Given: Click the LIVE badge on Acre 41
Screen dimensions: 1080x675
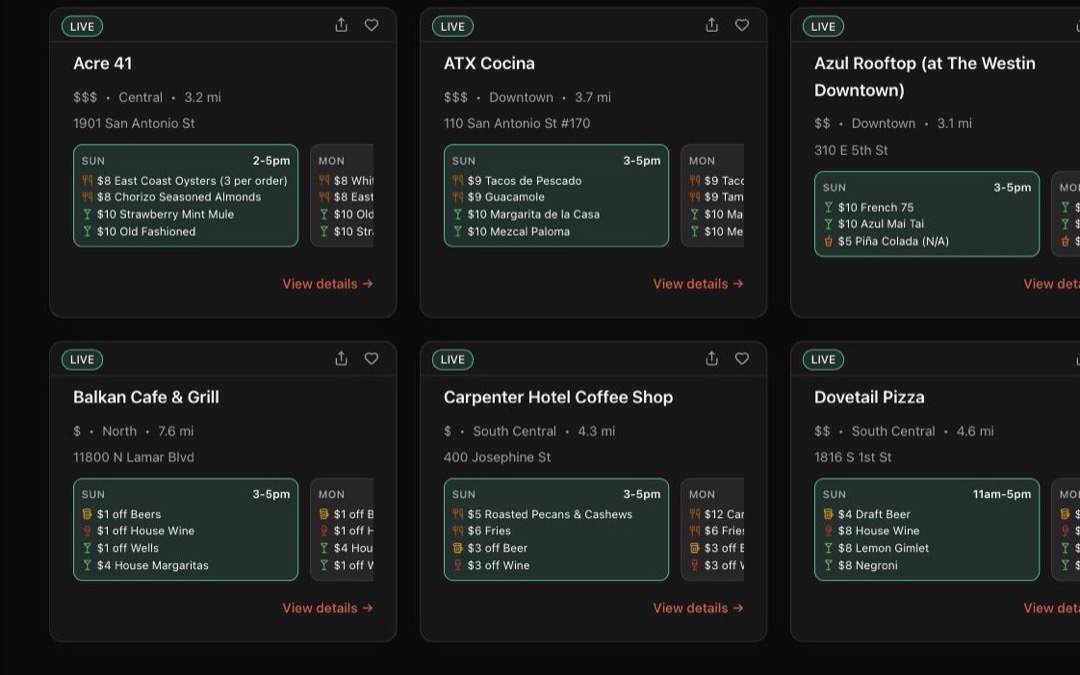Looking at the screenshot, I should point(82,26).
